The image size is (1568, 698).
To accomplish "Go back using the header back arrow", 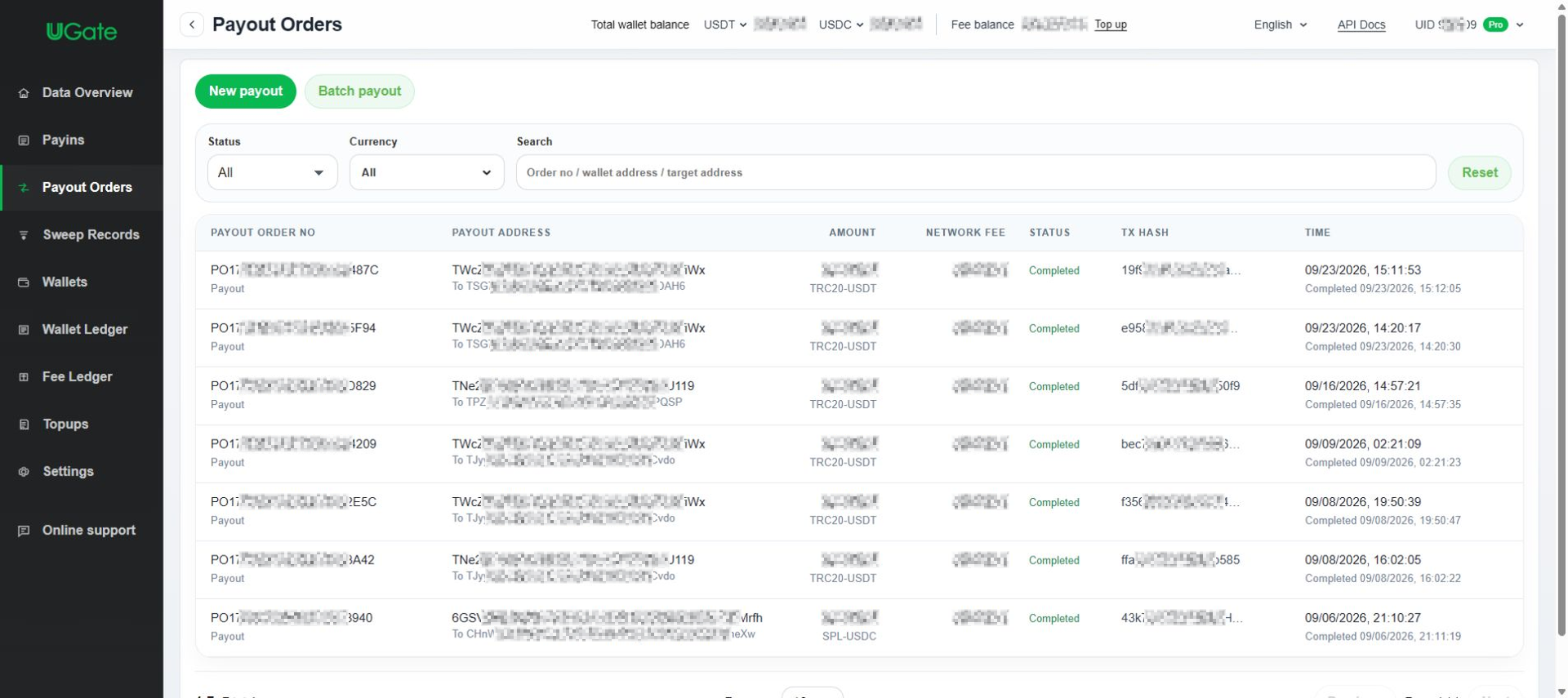I will coord(192,24).
